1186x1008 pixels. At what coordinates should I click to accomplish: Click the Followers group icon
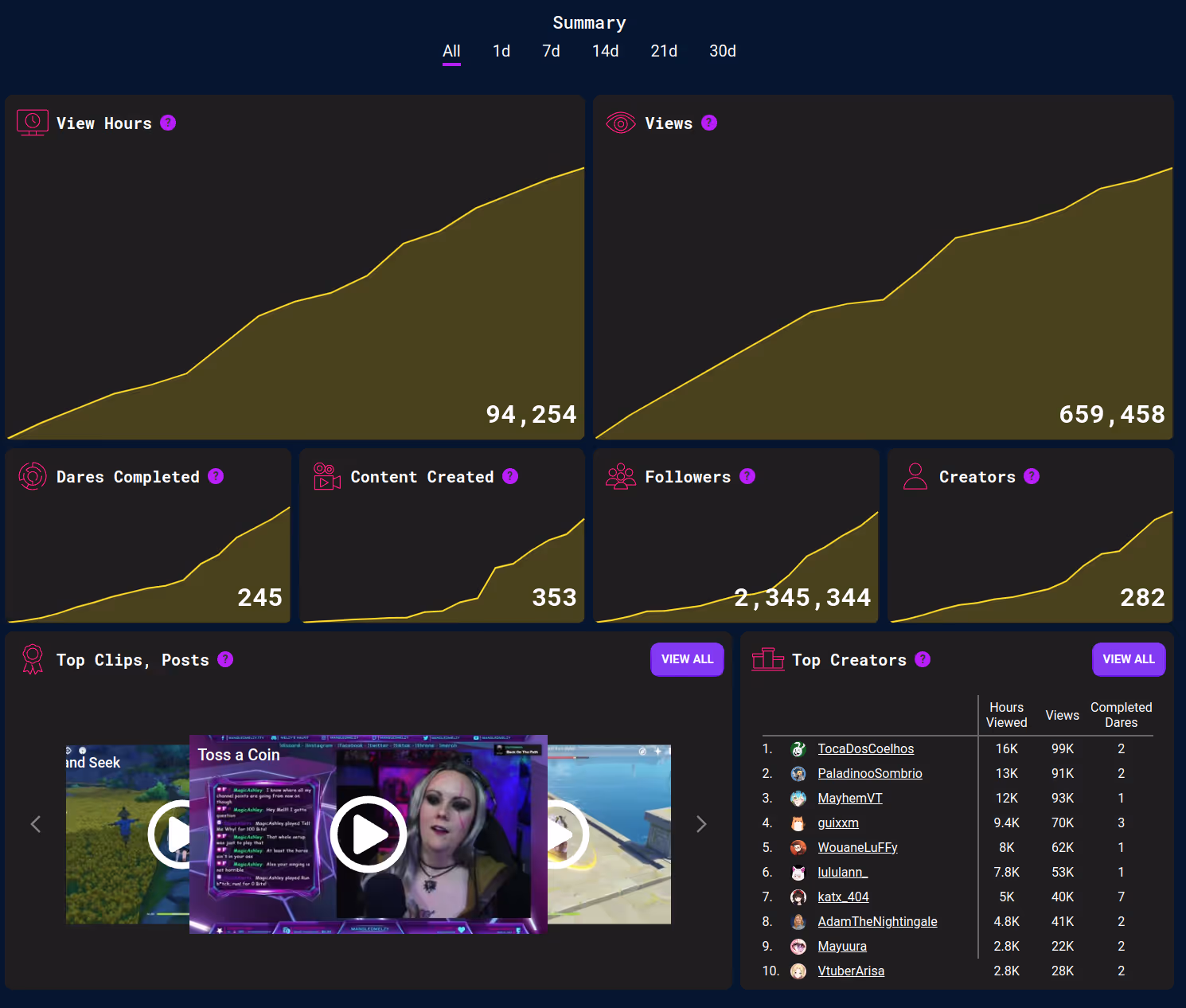pos(621,476)
